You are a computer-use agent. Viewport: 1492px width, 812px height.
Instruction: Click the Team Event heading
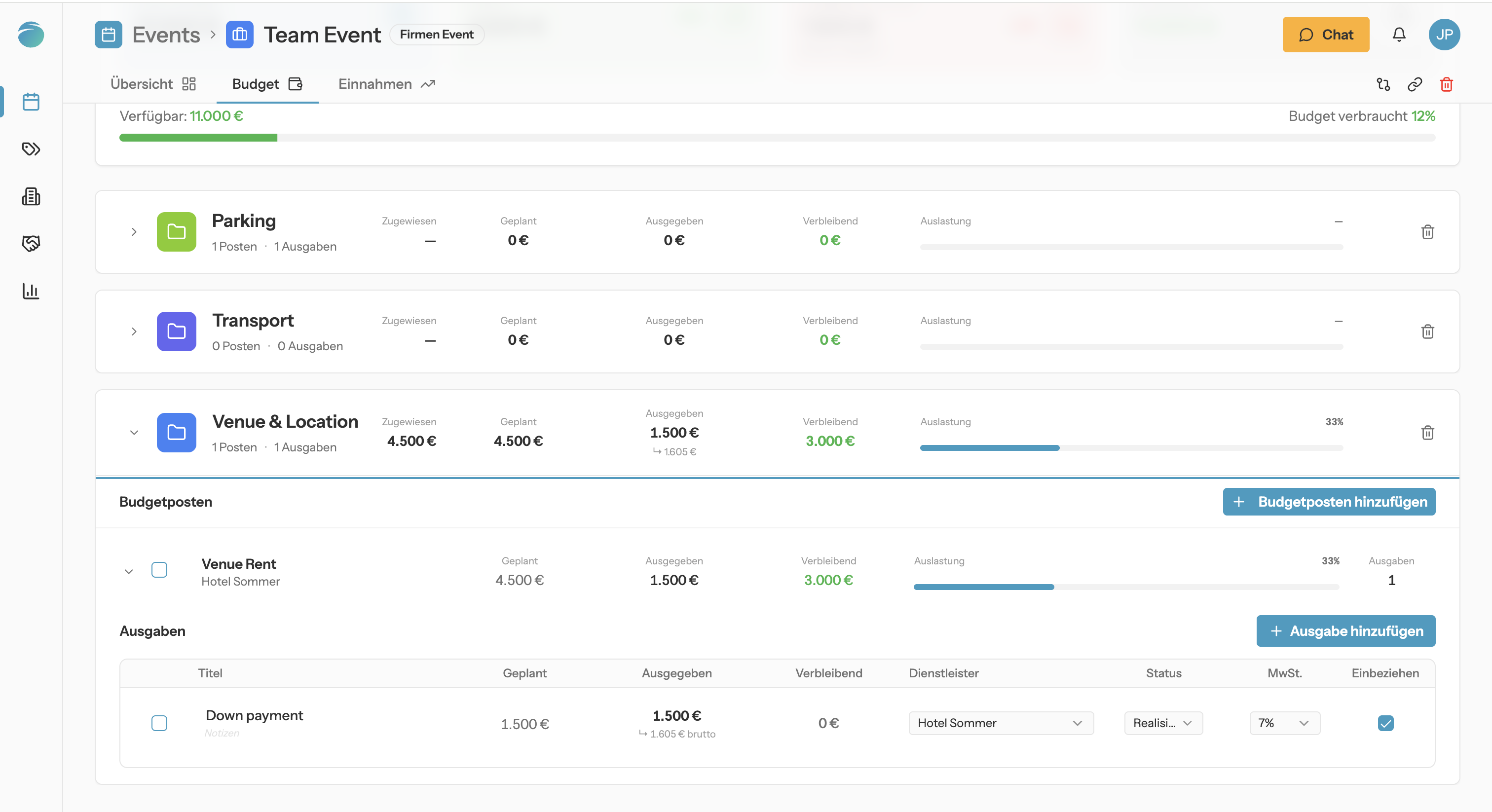pos(322,35)
